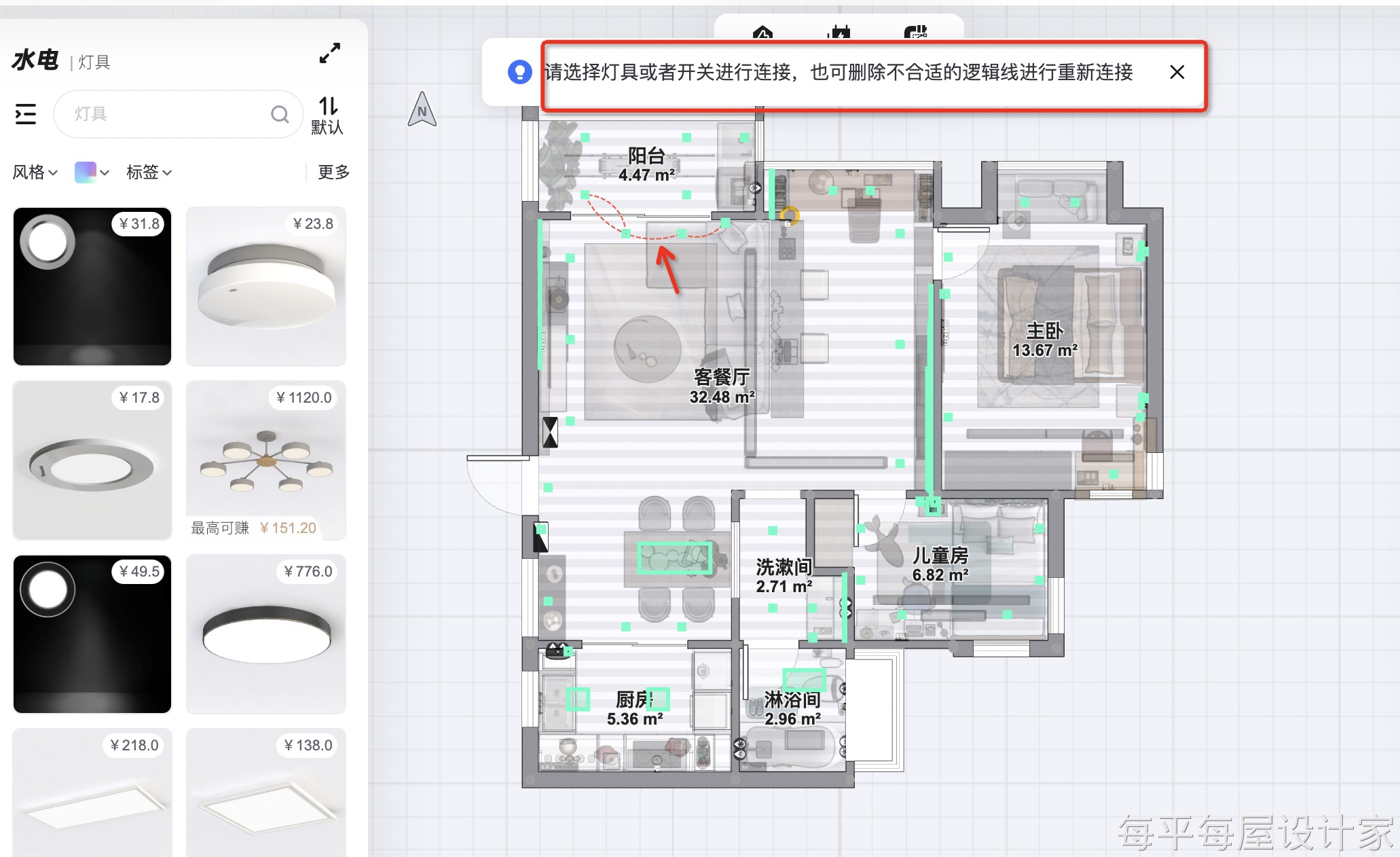1400x857 pixels.
Task: Show 更多 filter options
Action: click(x=333, y=172)
